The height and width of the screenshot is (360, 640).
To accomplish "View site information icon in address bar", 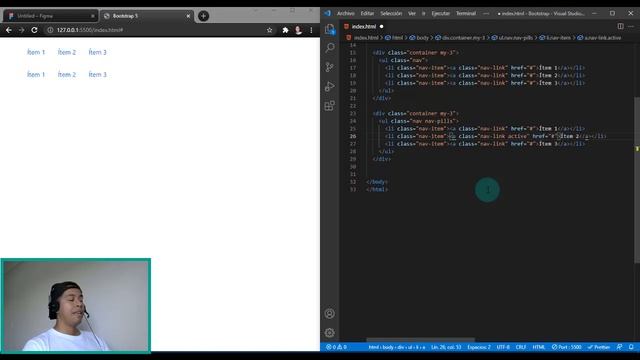I will pyautogui.click(x=50, y=30).
